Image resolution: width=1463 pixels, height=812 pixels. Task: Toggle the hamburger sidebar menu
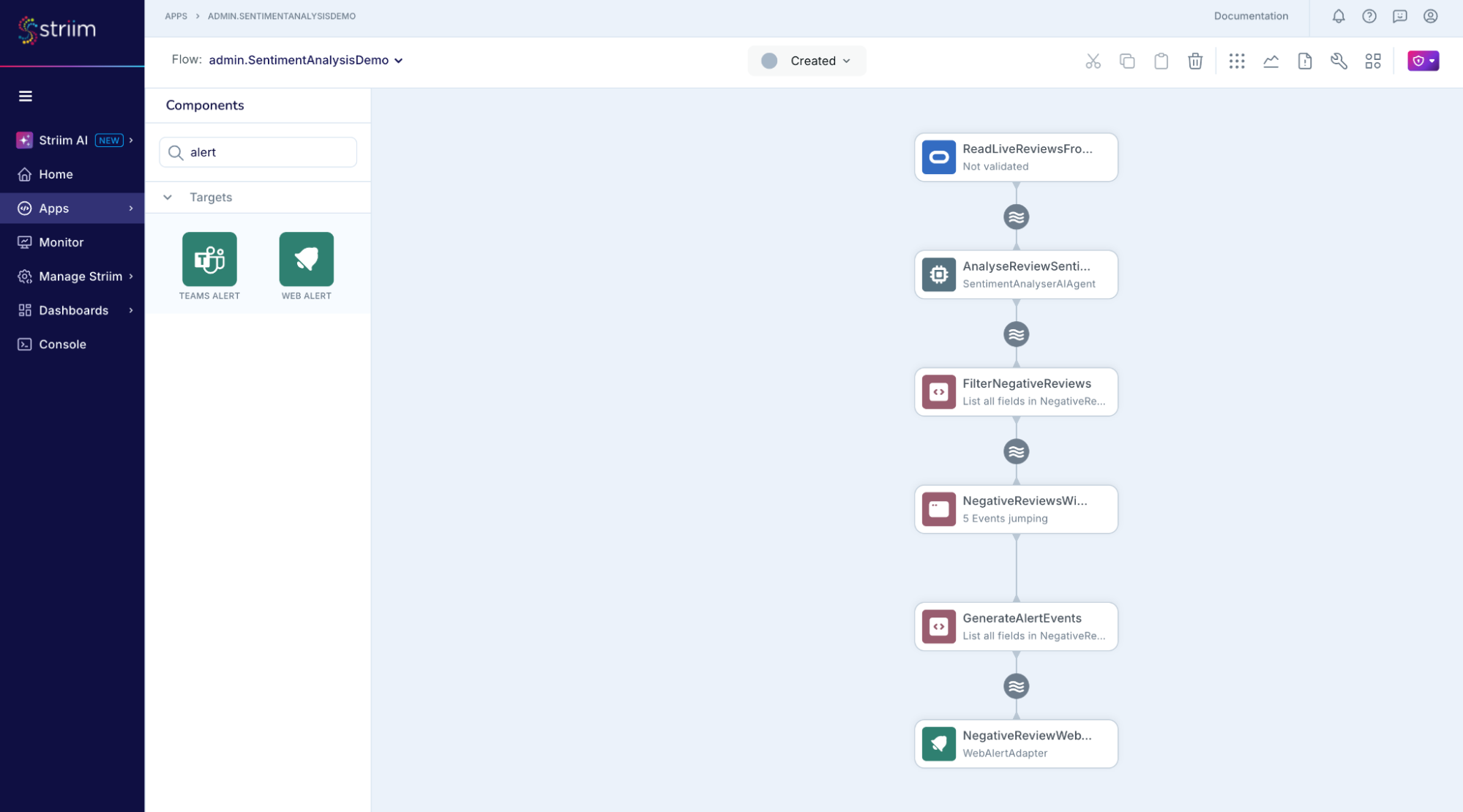pyautogui.click(x=26, y=96)
